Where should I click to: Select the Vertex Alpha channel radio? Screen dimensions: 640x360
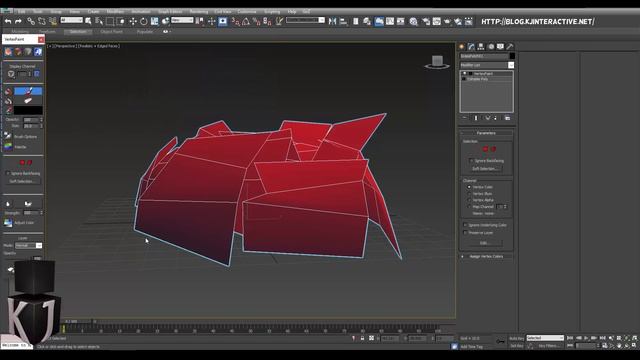469,200
